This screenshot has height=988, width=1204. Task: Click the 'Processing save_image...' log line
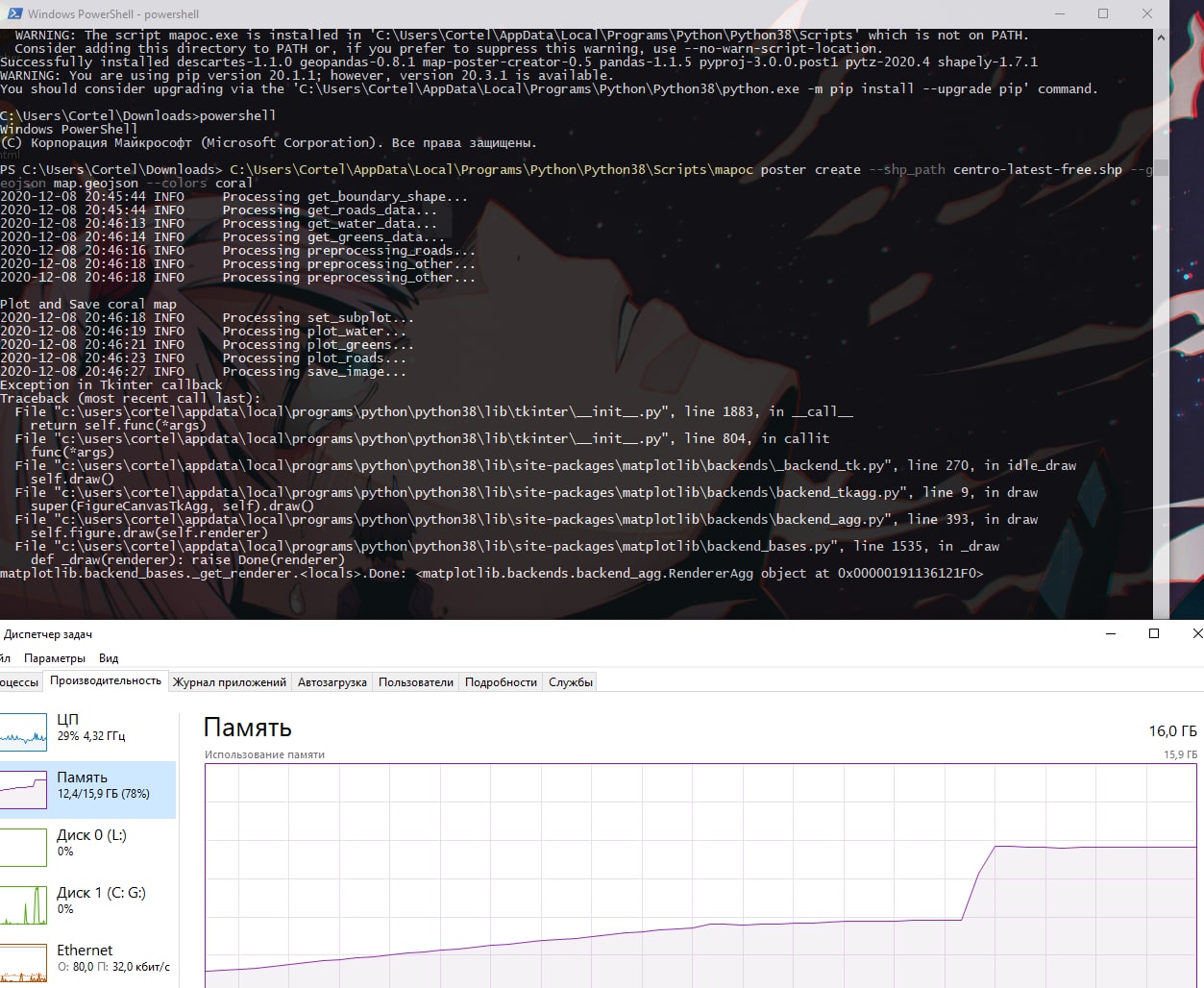pyautogui.click(x=314, y=371)
